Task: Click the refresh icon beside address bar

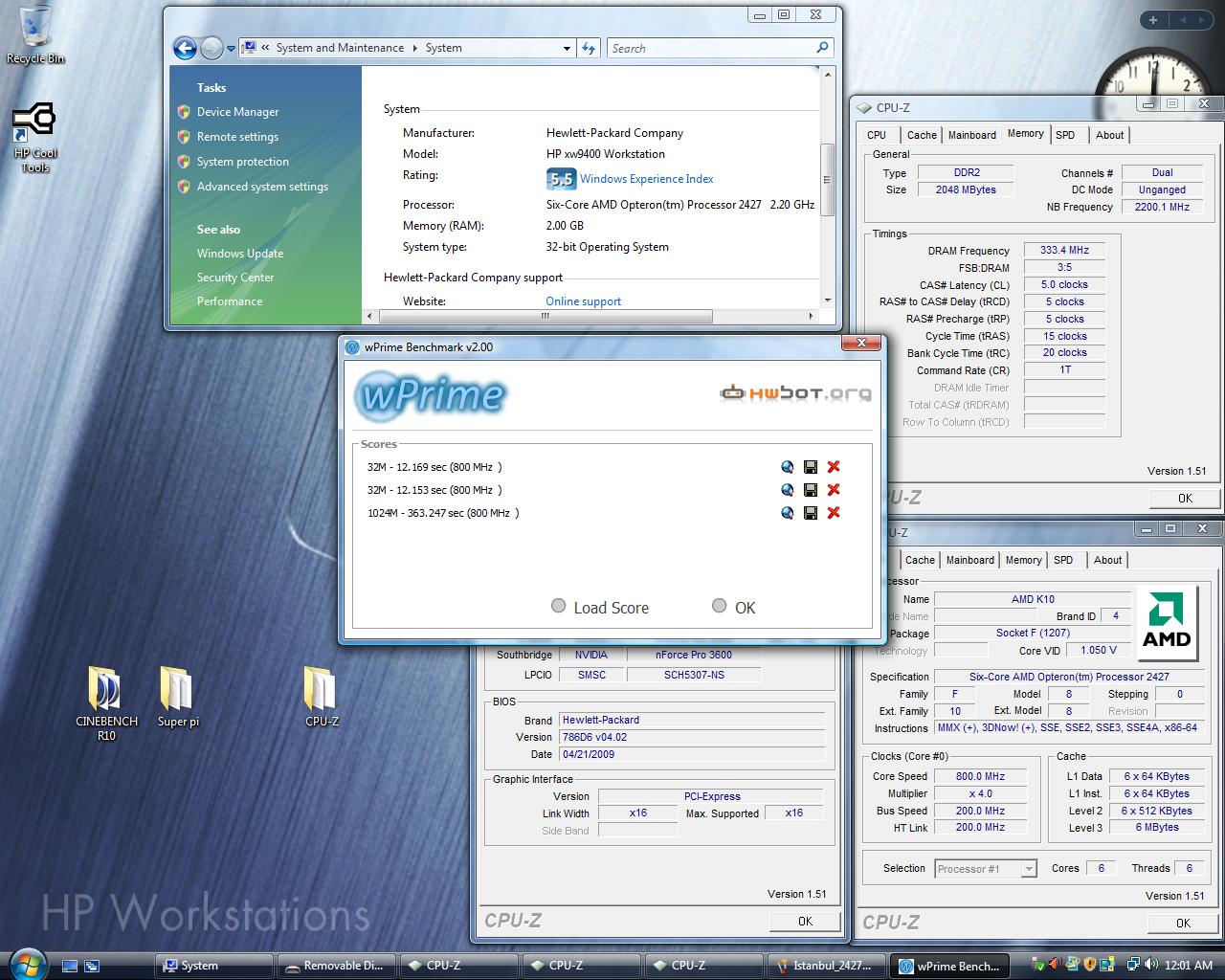Action: point(589,48)
